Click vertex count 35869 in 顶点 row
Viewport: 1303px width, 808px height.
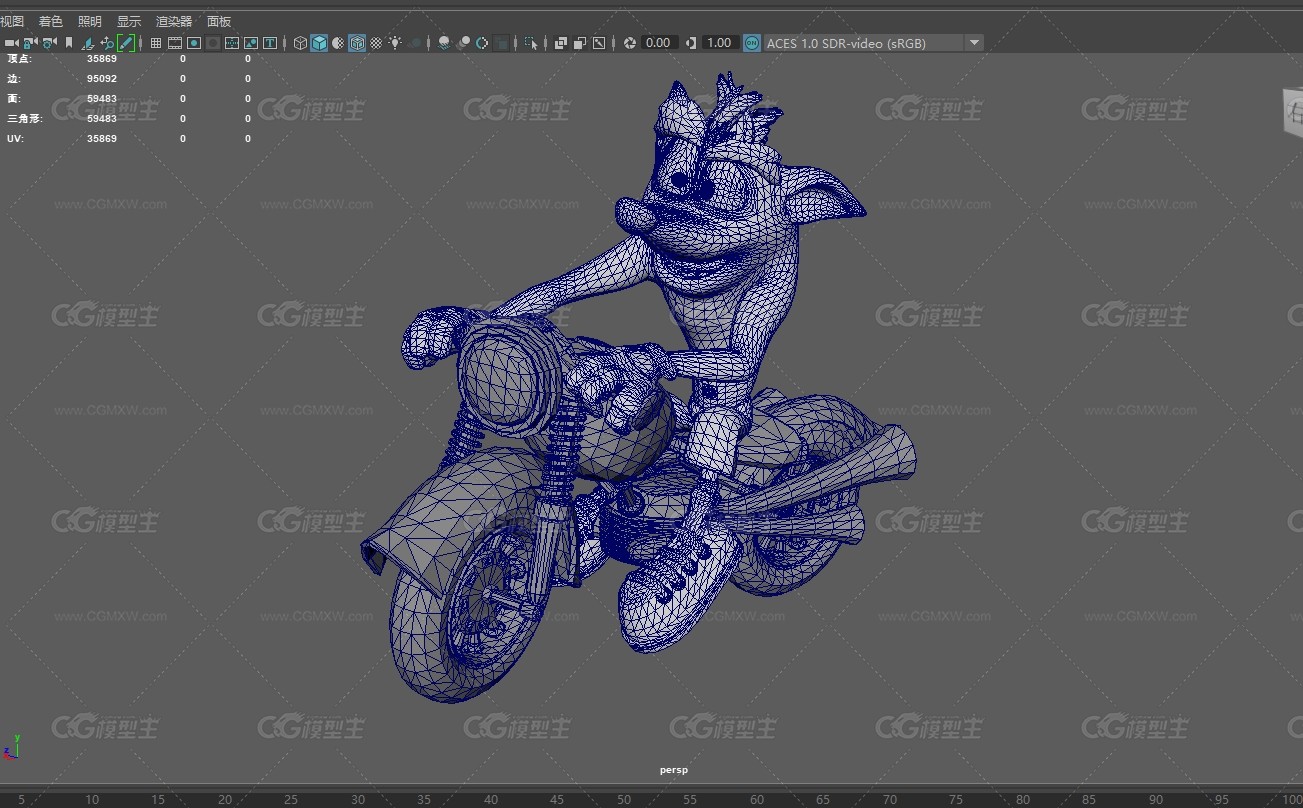point(102,59)
